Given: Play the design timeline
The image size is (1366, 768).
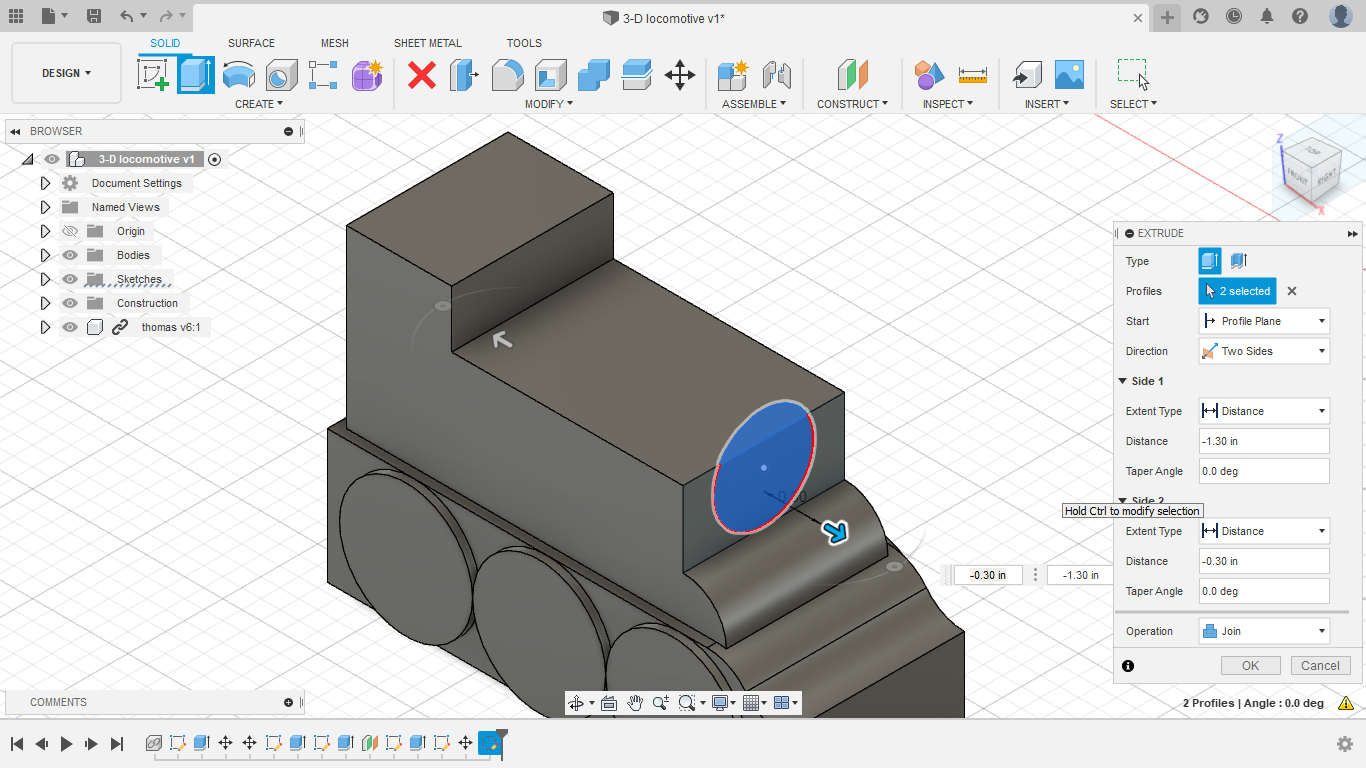Looking at the screenshot, I should coord(67,743).
